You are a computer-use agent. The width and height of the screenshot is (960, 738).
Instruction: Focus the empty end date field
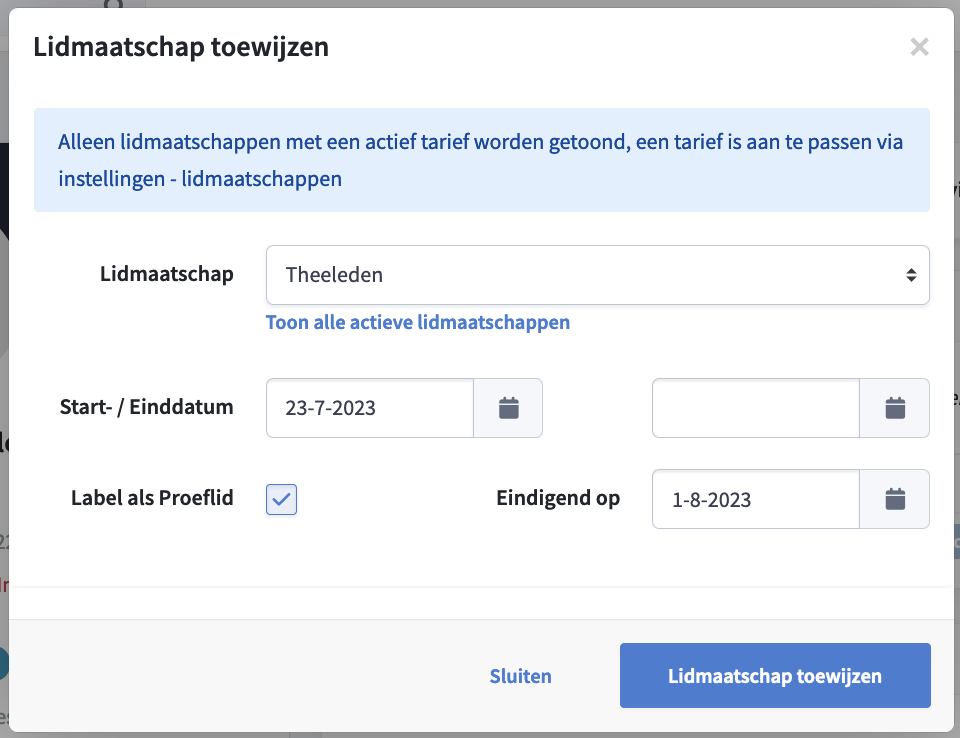[756, 408]
